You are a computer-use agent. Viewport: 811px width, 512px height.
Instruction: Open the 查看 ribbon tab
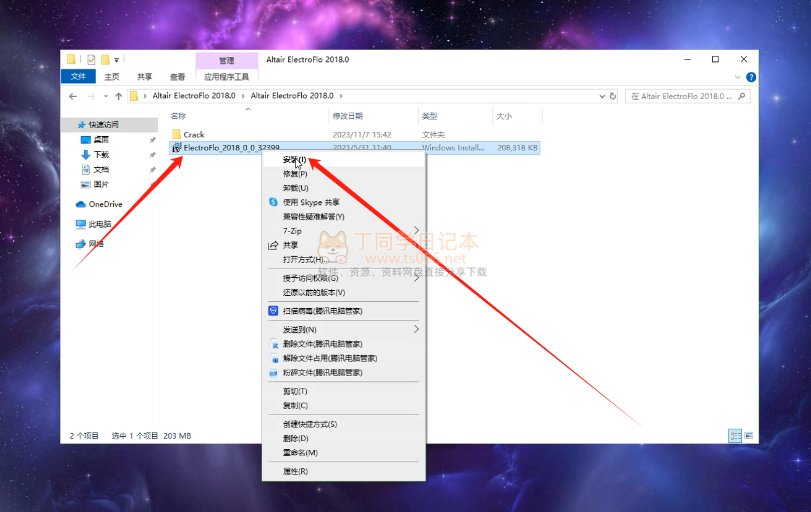click(x=177, y=77)
